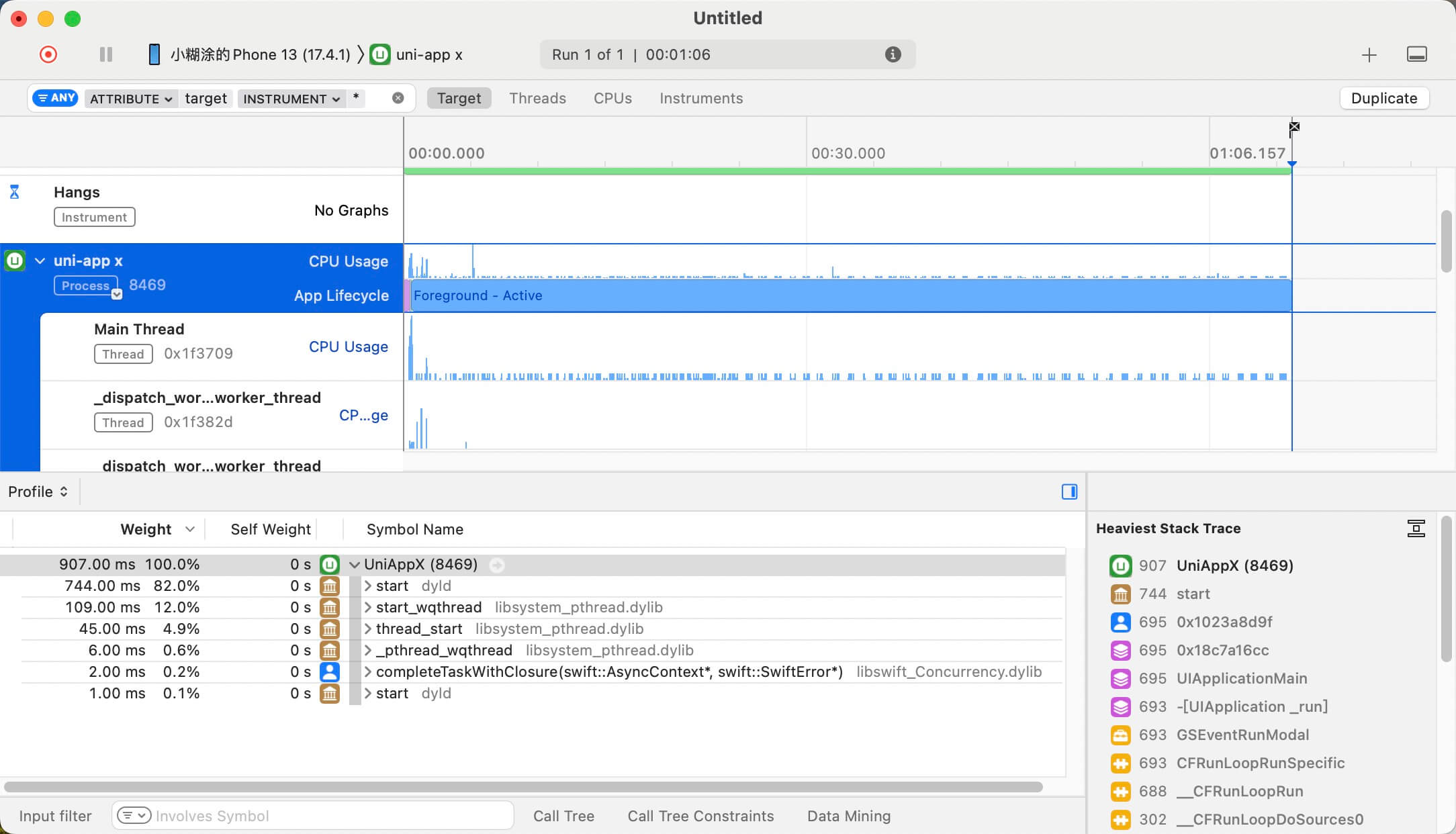Add an instrument with the plus button
Screen dimensions: 1456x834
[x=1369, y=55]
